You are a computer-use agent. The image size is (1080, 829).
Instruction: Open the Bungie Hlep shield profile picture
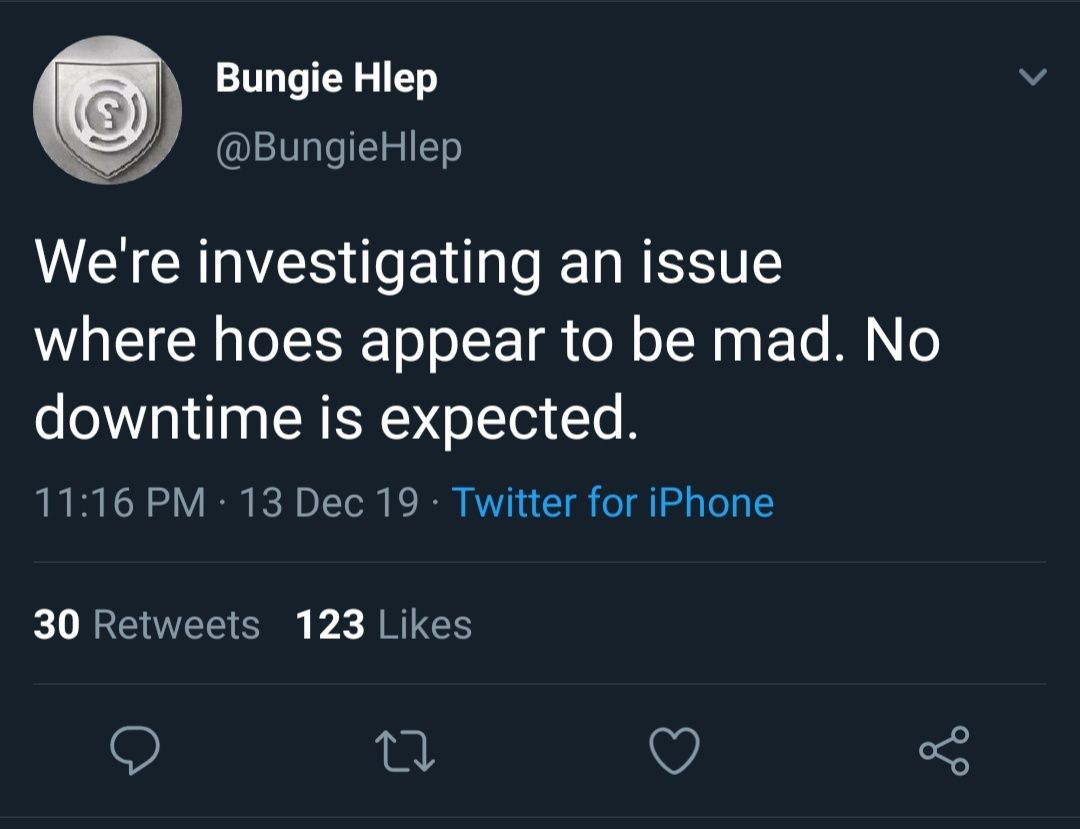point(107,110)
